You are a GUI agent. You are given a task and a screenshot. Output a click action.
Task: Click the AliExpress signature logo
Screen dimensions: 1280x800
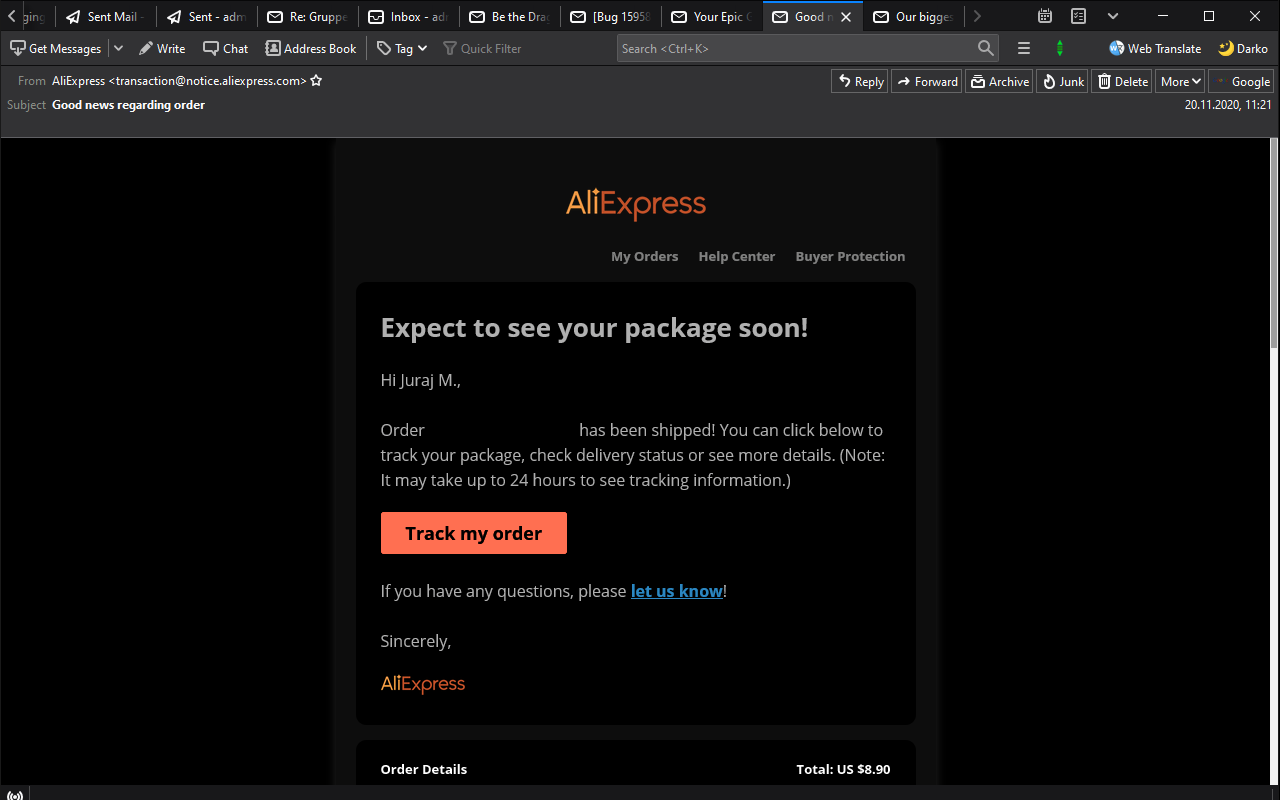point(423,684)
